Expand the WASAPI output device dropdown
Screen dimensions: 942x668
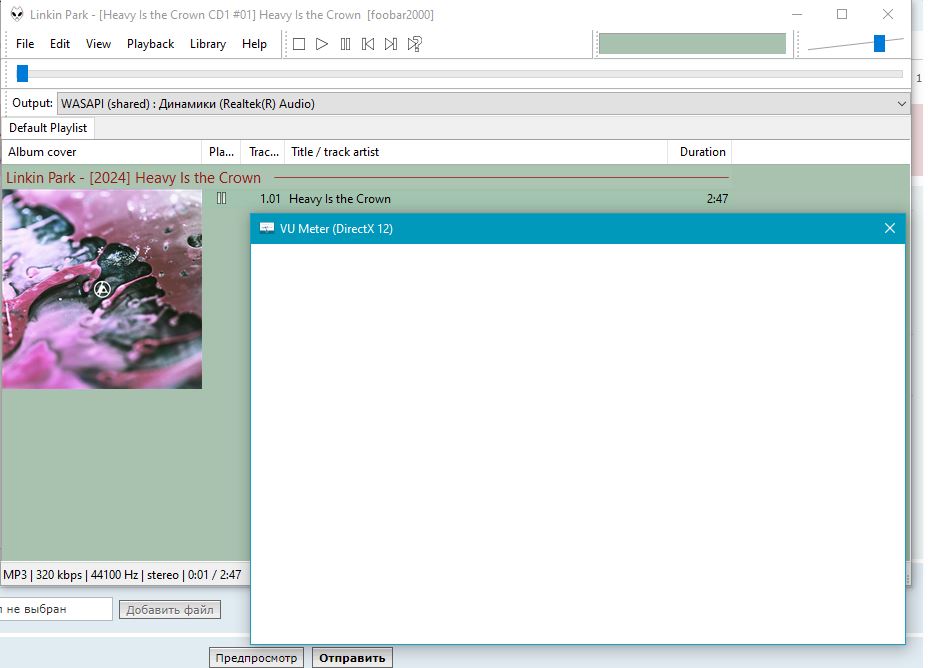pyautogui.click(x=901, y=103)
